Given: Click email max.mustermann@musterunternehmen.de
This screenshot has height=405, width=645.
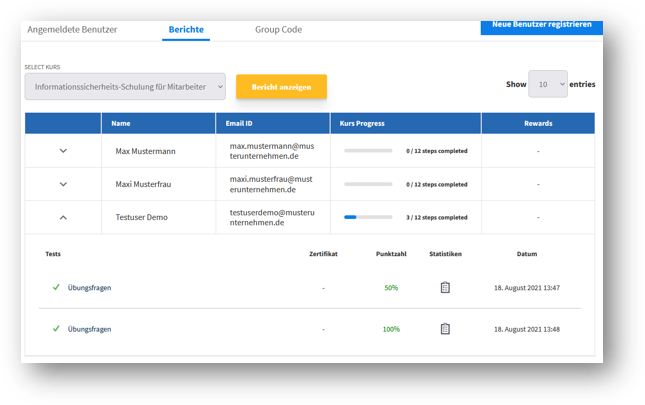Looking at the screenshot, I should [x=272, y=151].
